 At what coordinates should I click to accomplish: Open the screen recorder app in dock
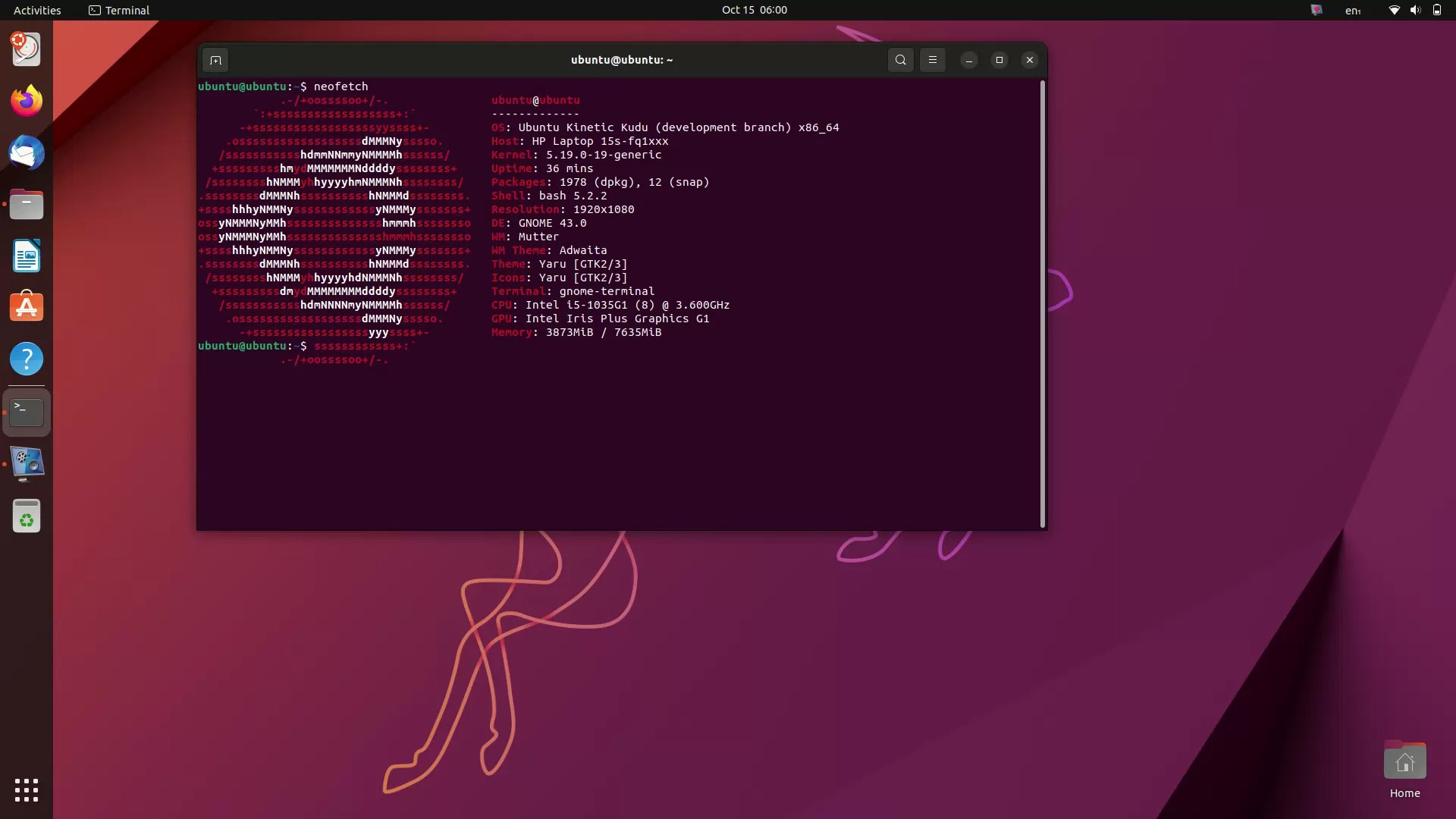(27, 464)
